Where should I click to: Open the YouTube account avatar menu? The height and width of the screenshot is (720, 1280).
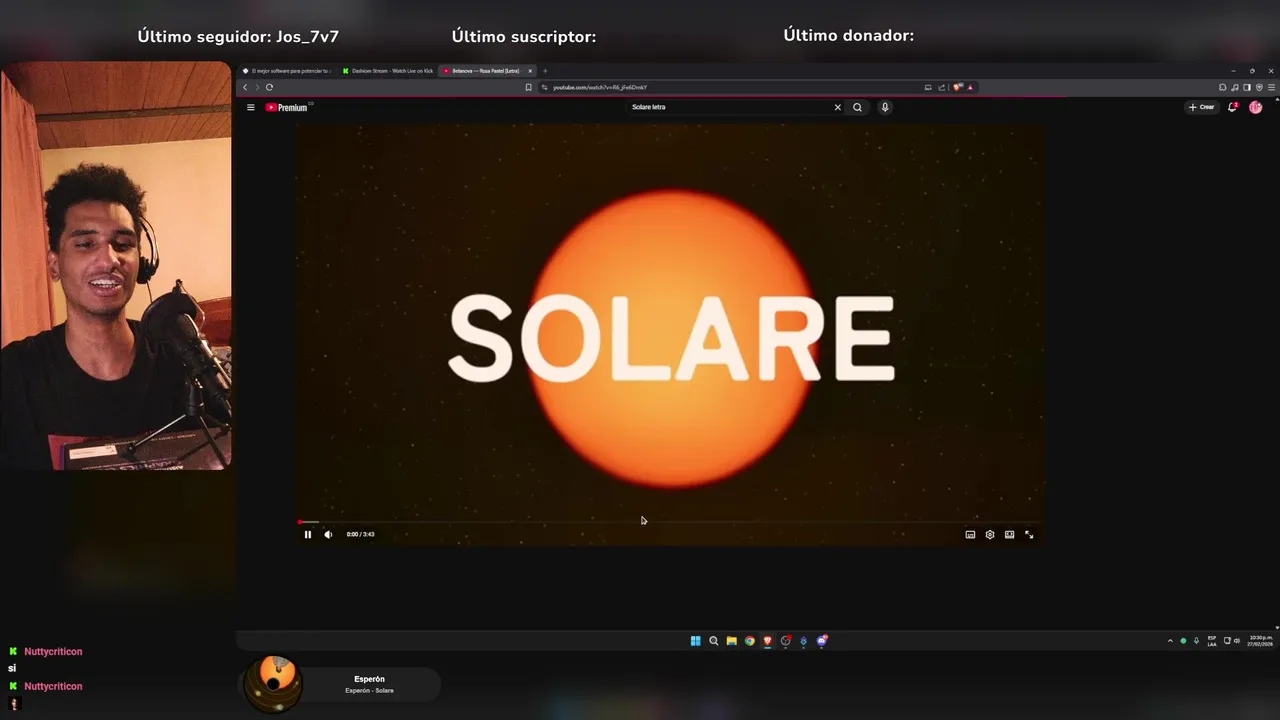point(1256,107)
